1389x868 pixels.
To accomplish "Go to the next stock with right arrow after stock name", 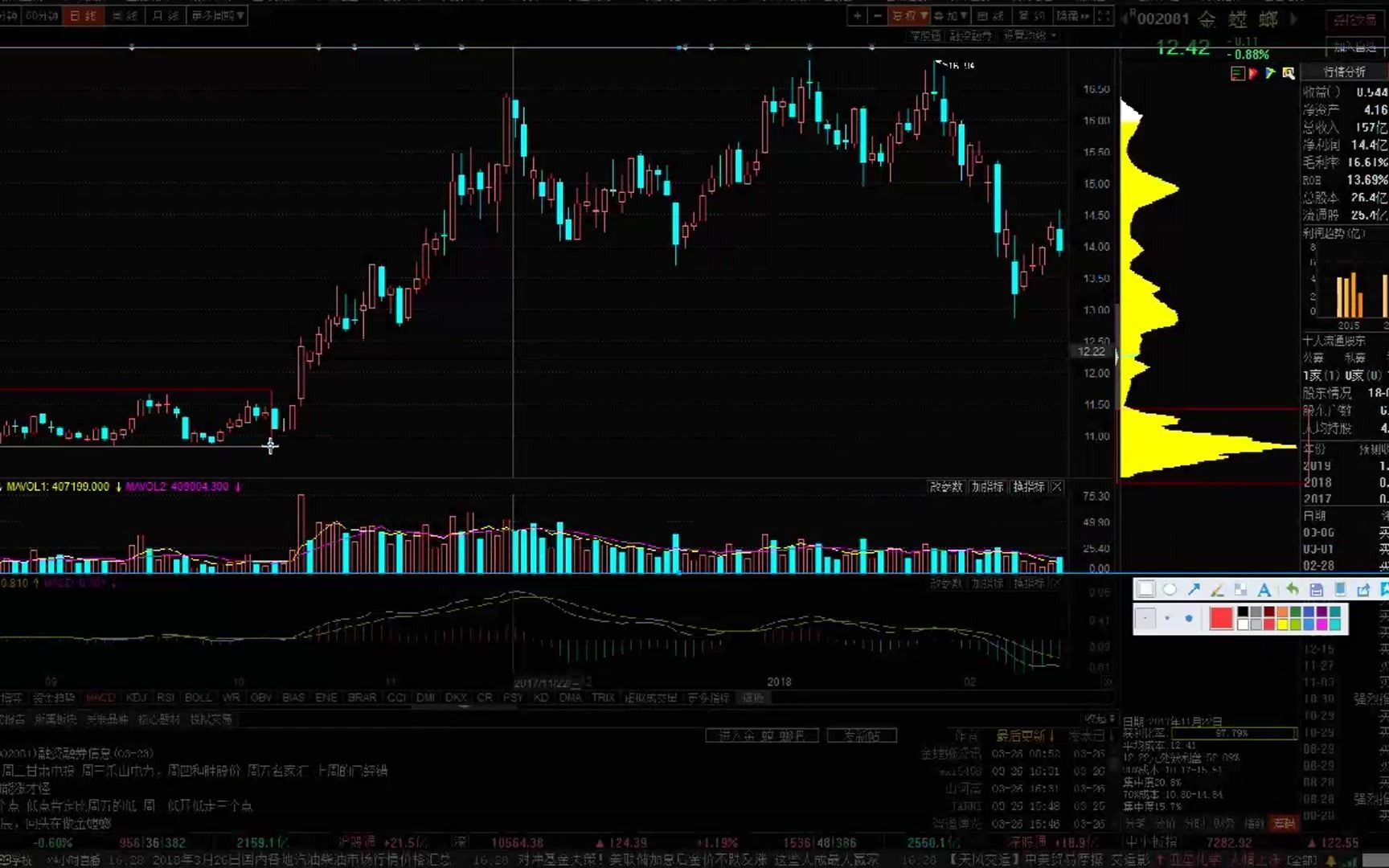I will pyautogui.click(x=1293, y=18).
